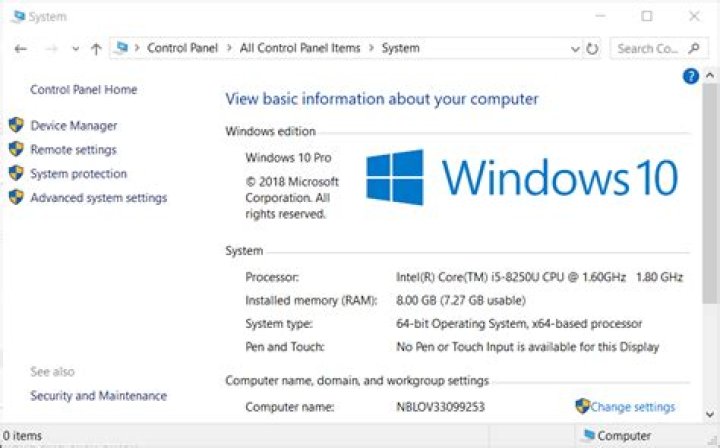
Task: Click the 8.00 GB installed memory value
Action: (461, 301)
